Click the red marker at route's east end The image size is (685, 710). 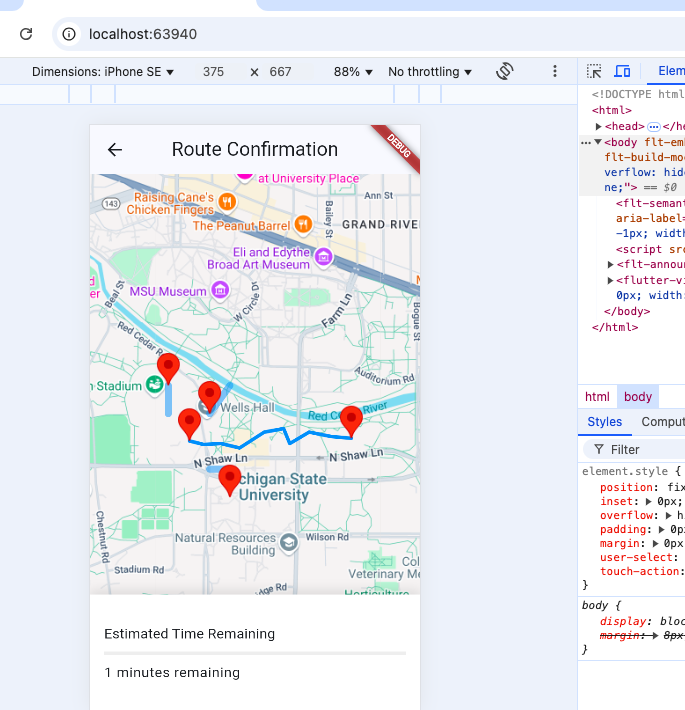(x=351, y=420)
